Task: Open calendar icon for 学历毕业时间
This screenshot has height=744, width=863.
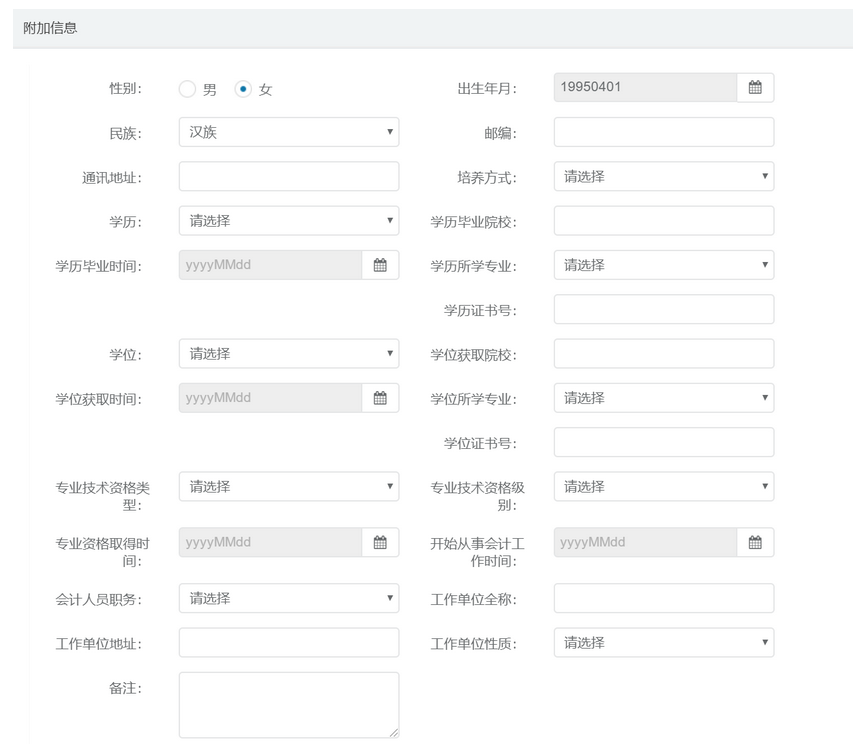Action: tap(380, 265)
